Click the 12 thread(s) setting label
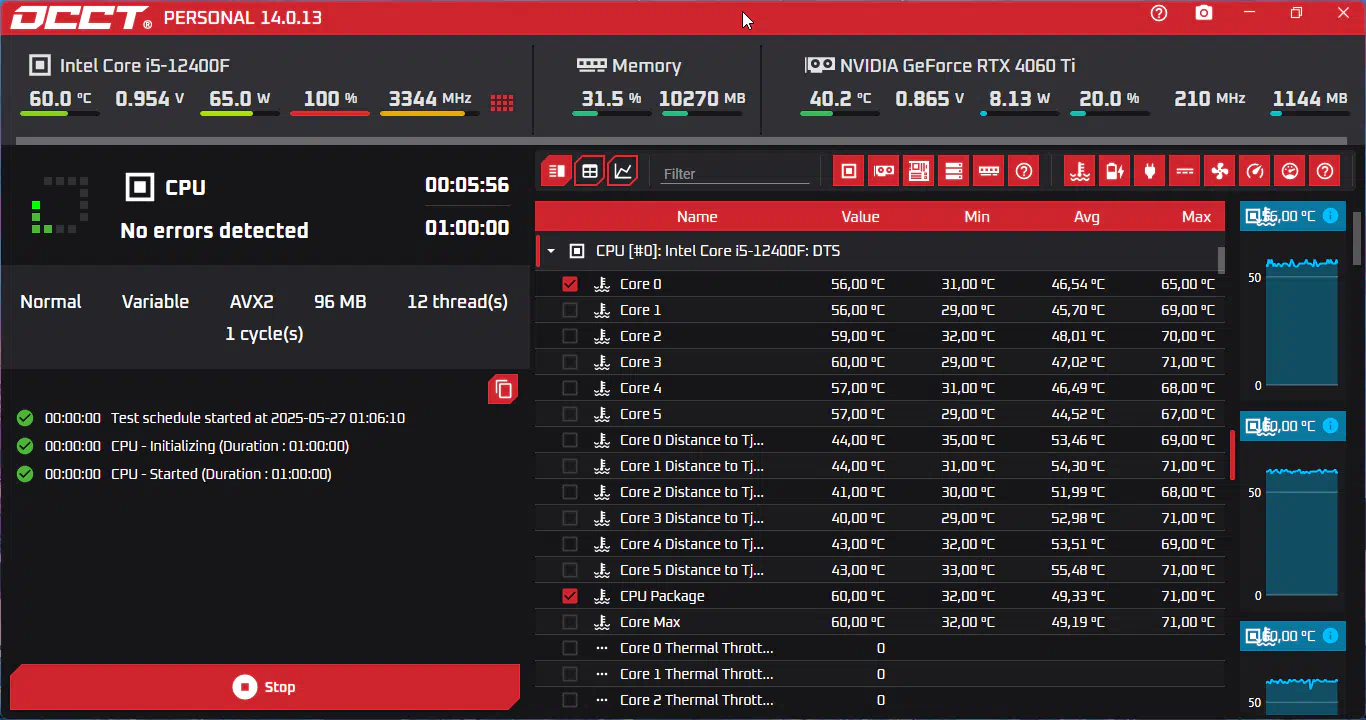1366x720 pixels. pyautogui.click(x=457, y=301)
